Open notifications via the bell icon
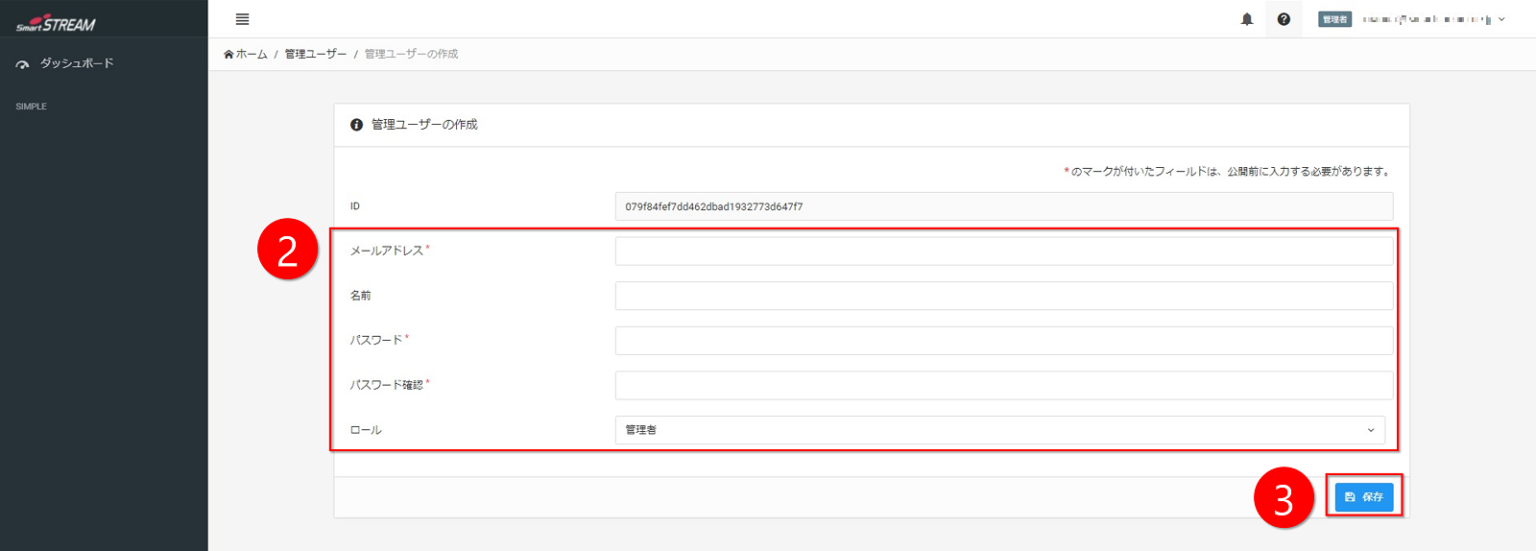Screen dimensions: 1536x551 click(x=1246, y=19)
